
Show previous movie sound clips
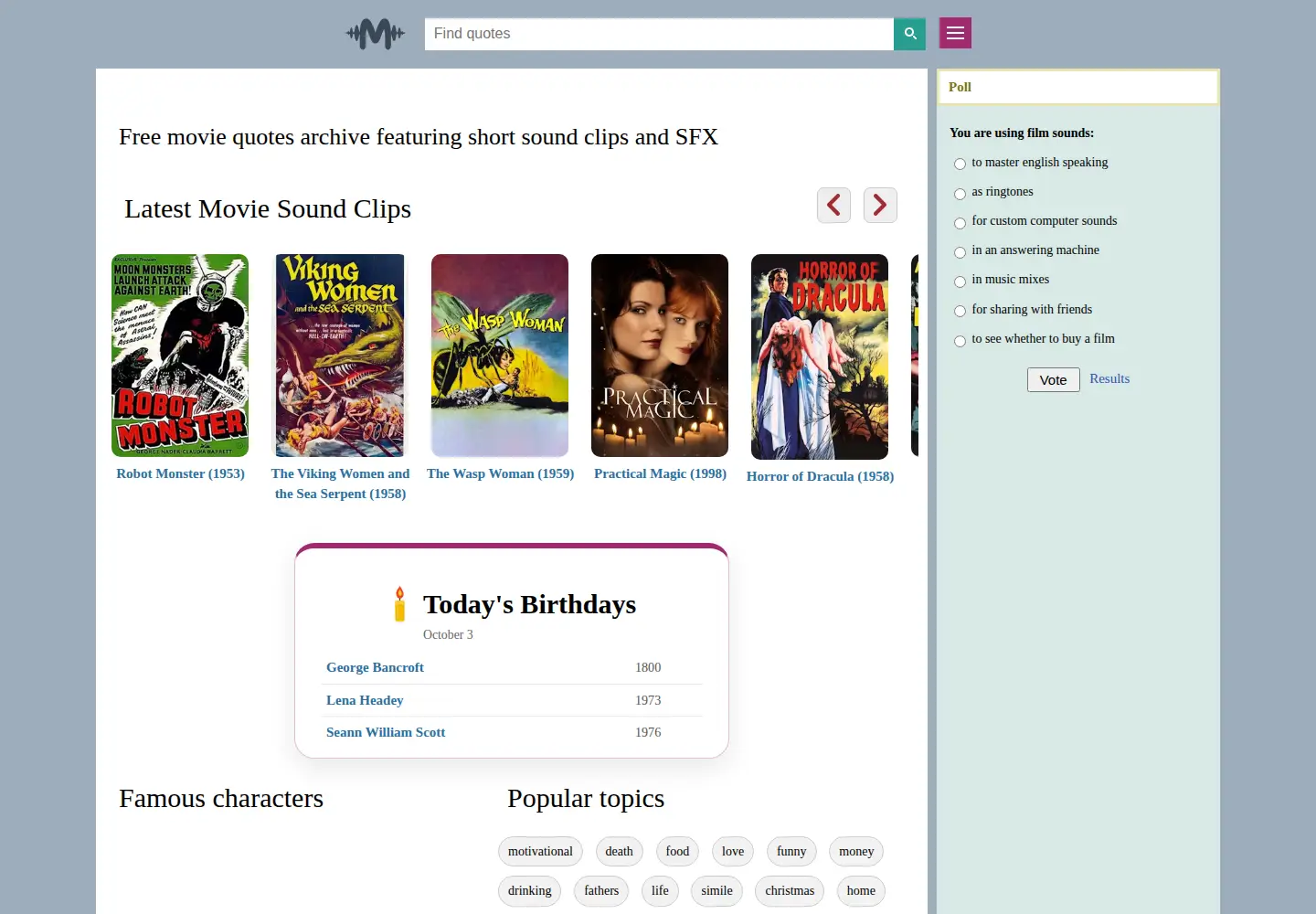click(833, 205)
